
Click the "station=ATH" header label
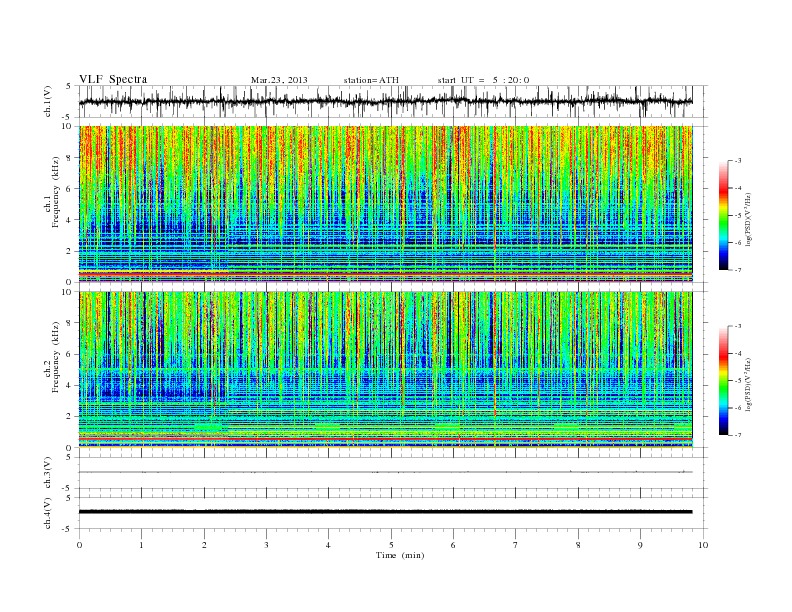[371, 80]
